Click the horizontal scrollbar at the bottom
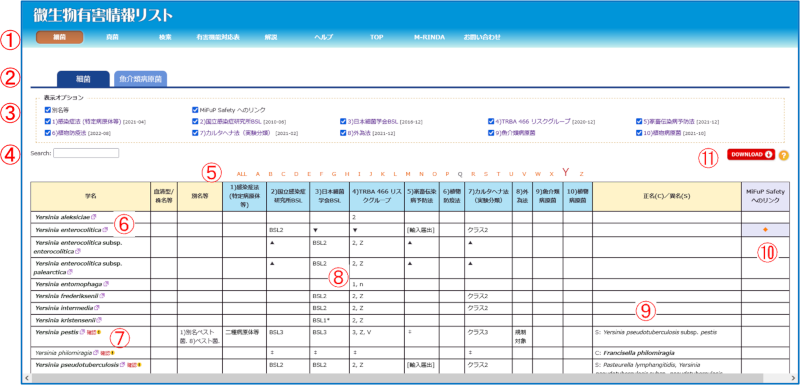800x385 pixels. point(397,378)
